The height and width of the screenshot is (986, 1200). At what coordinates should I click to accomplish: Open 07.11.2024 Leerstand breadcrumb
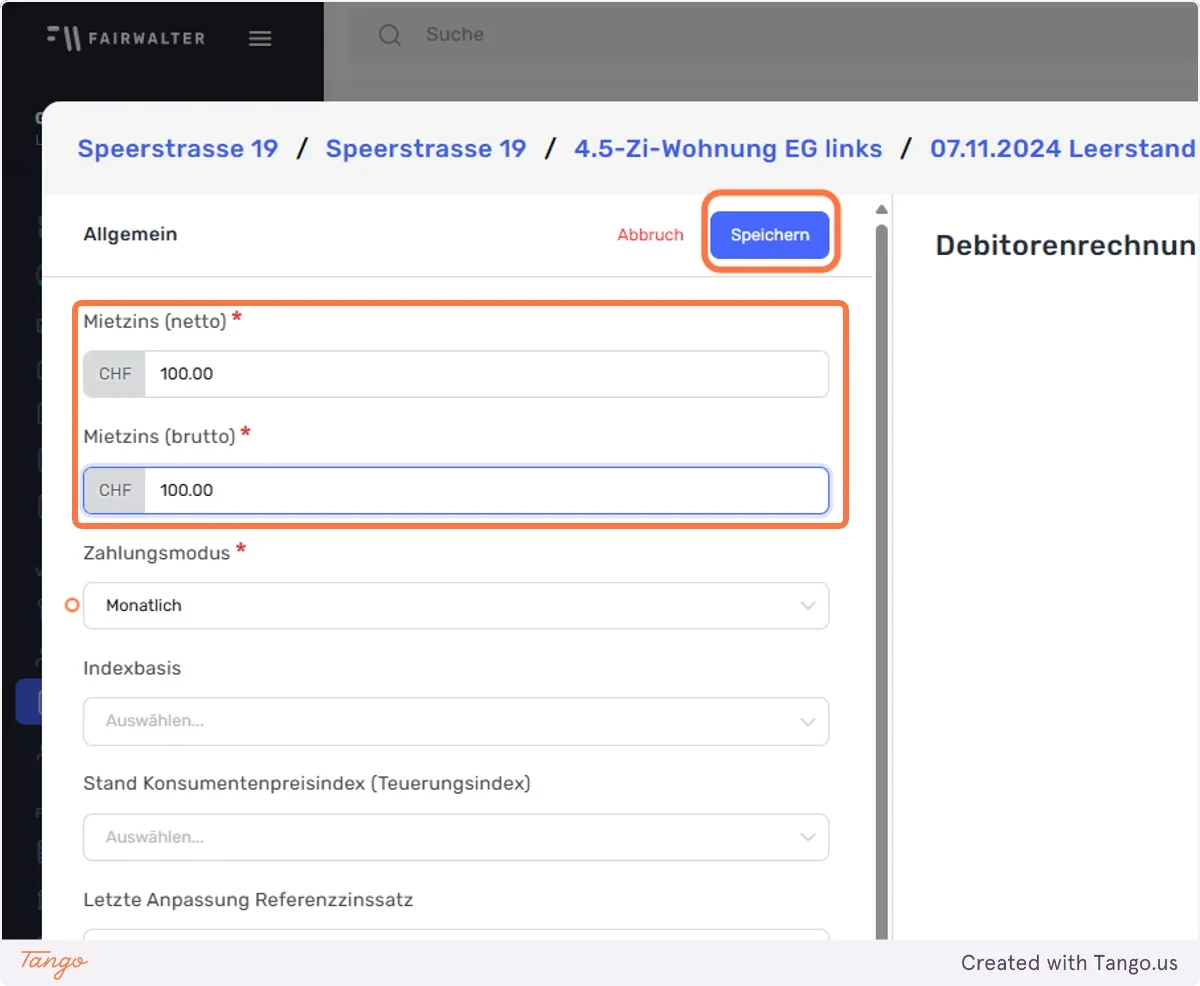(x=1063, y=149)
